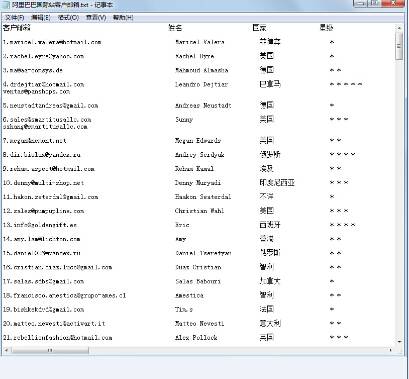The height and width of the screenshot is (379, 409).
Task: Open the 帮助(H) menu
Action: pyautogui.click(x=123, y=17)
